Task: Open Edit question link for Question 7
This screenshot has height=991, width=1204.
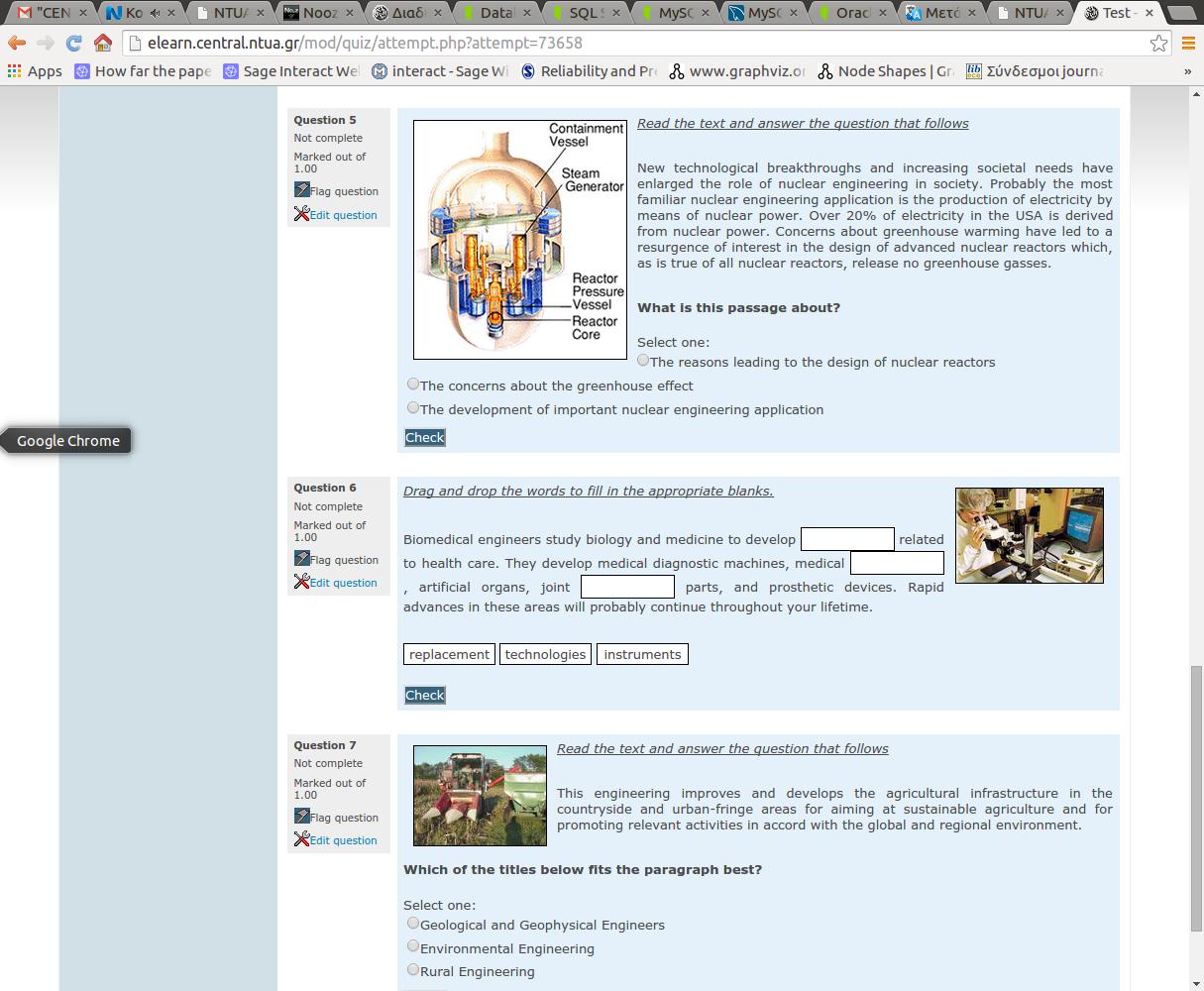Action: [x=343, y=840]
